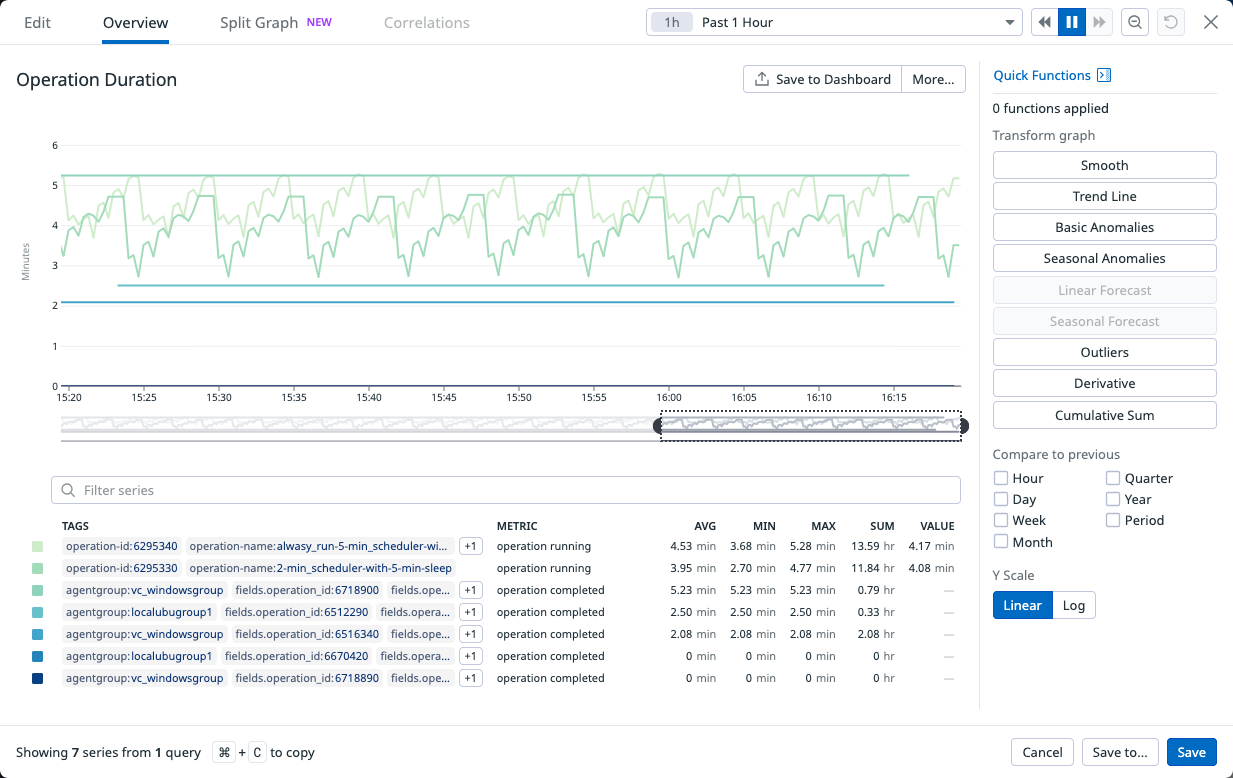Apply the Smooth transform function
The width and height of the screenshot is (1233, 778).
click(1104, 165)
